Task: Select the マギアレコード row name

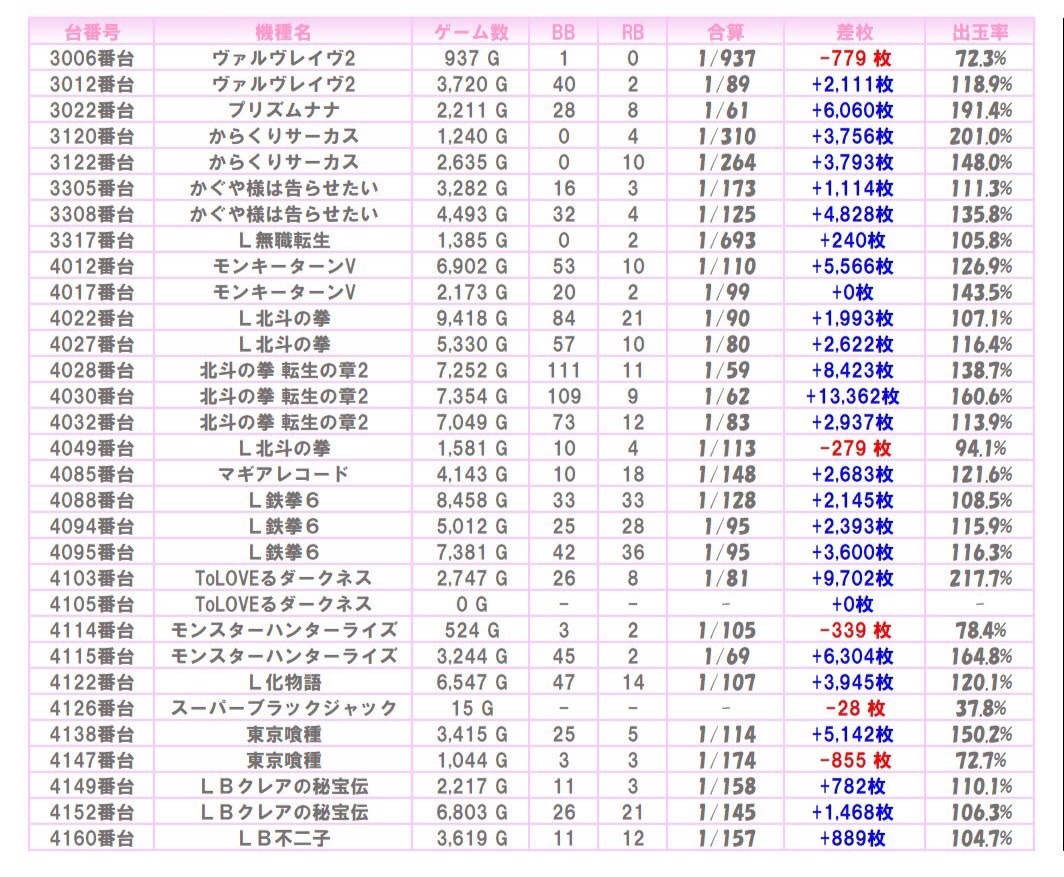Action: click(x=283, y=474)
